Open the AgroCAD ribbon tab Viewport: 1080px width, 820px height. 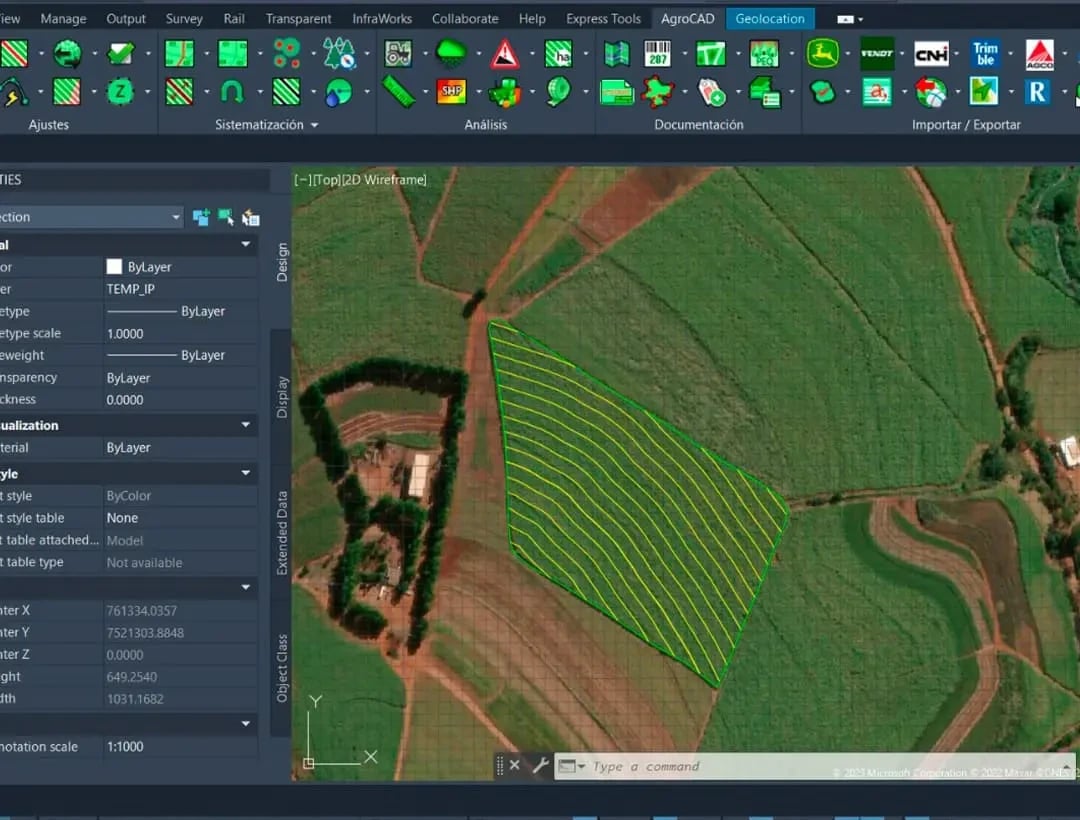[687, 19]
